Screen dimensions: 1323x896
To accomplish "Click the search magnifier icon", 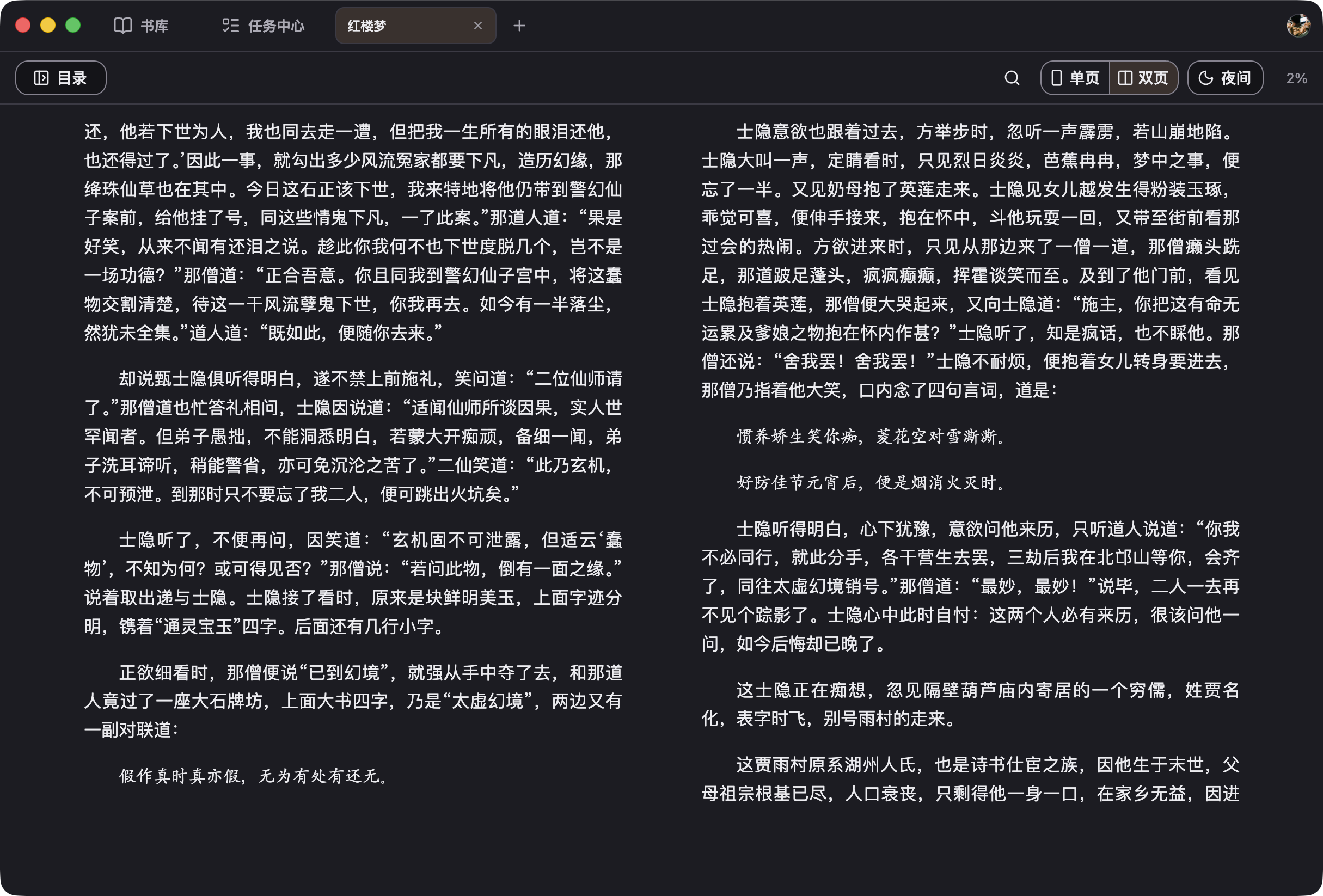I will [1012, 78].
